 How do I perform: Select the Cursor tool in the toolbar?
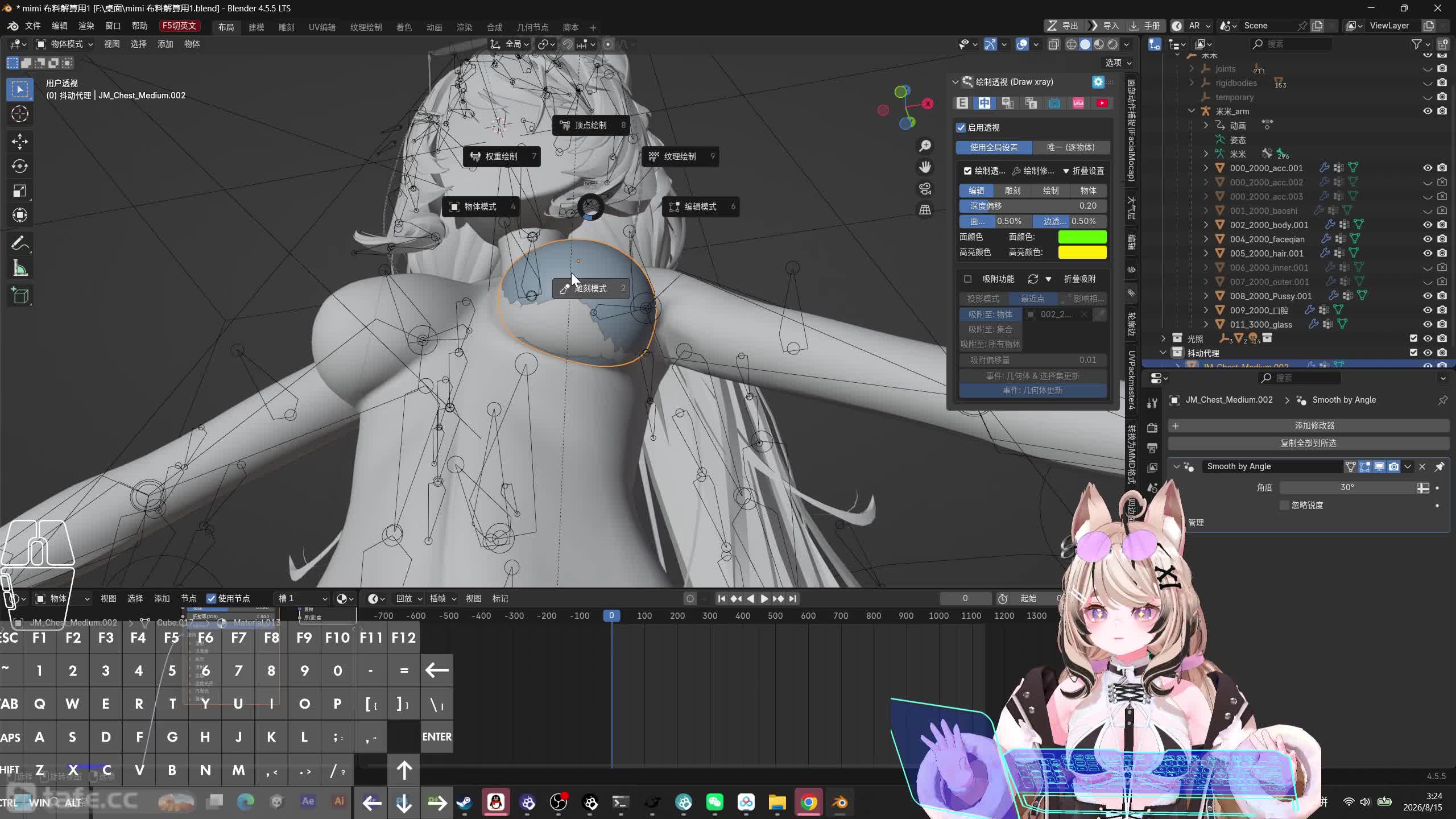20,114
